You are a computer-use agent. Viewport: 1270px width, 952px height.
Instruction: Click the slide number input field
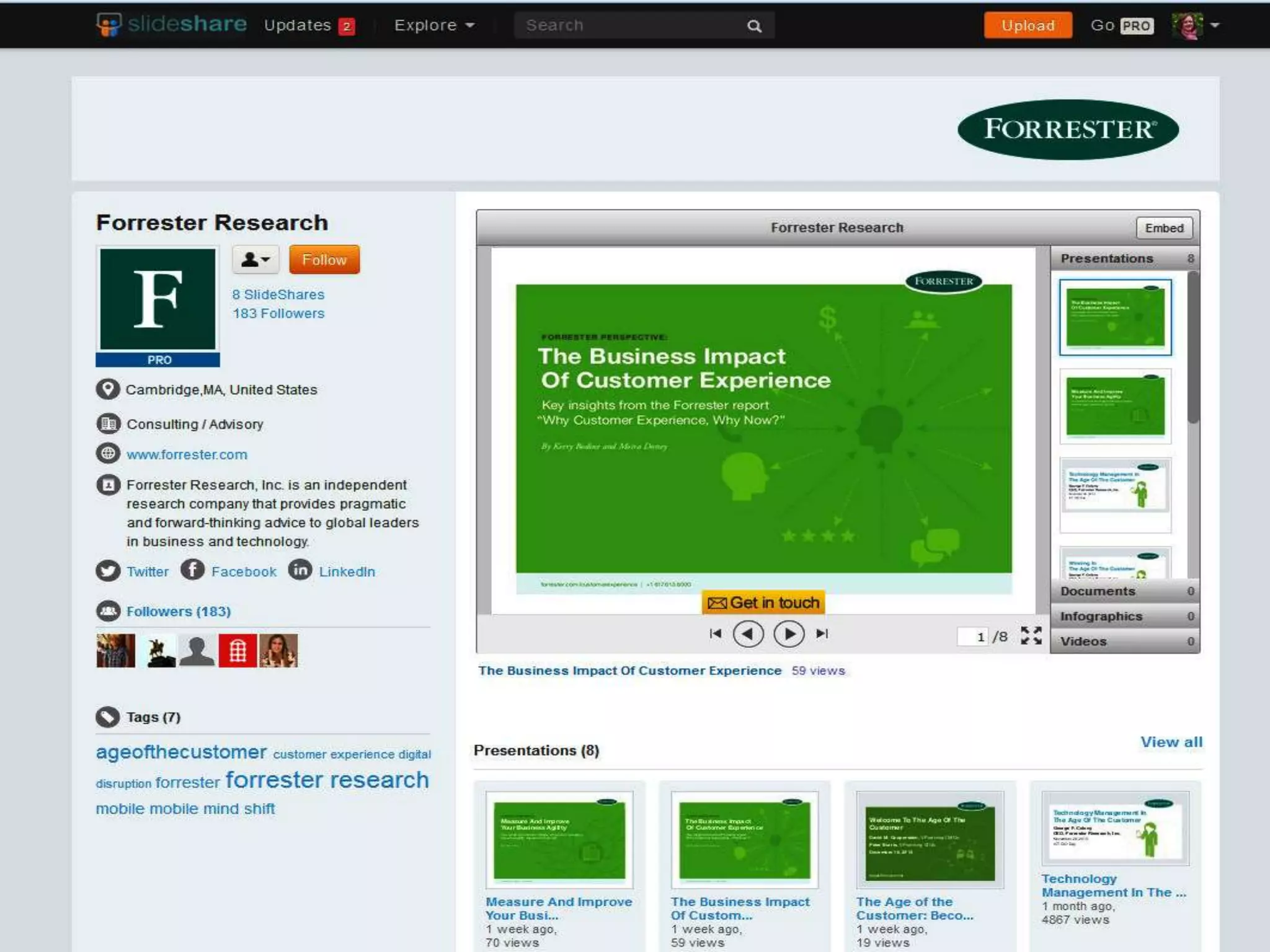(x=972, y=637)
